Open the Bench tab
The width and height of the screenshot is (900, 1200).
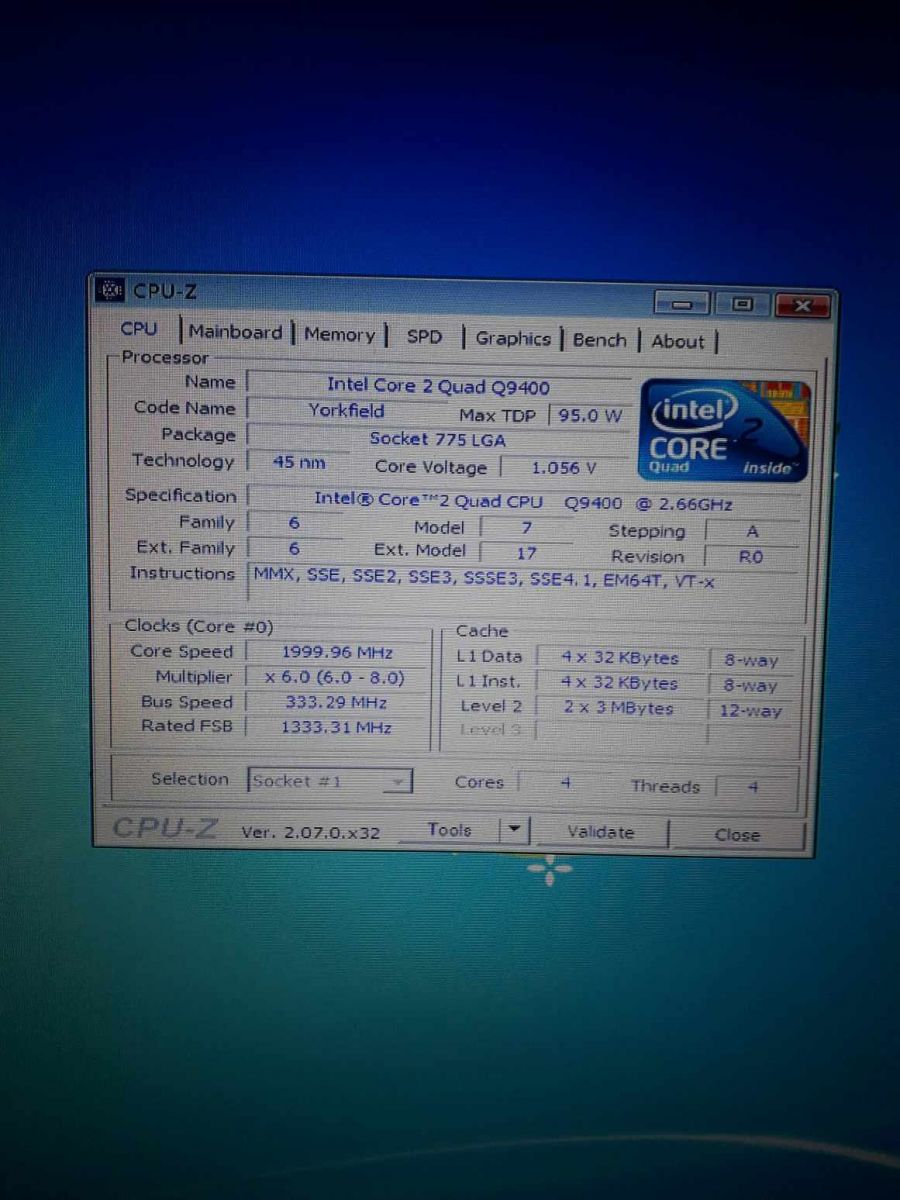599,339
